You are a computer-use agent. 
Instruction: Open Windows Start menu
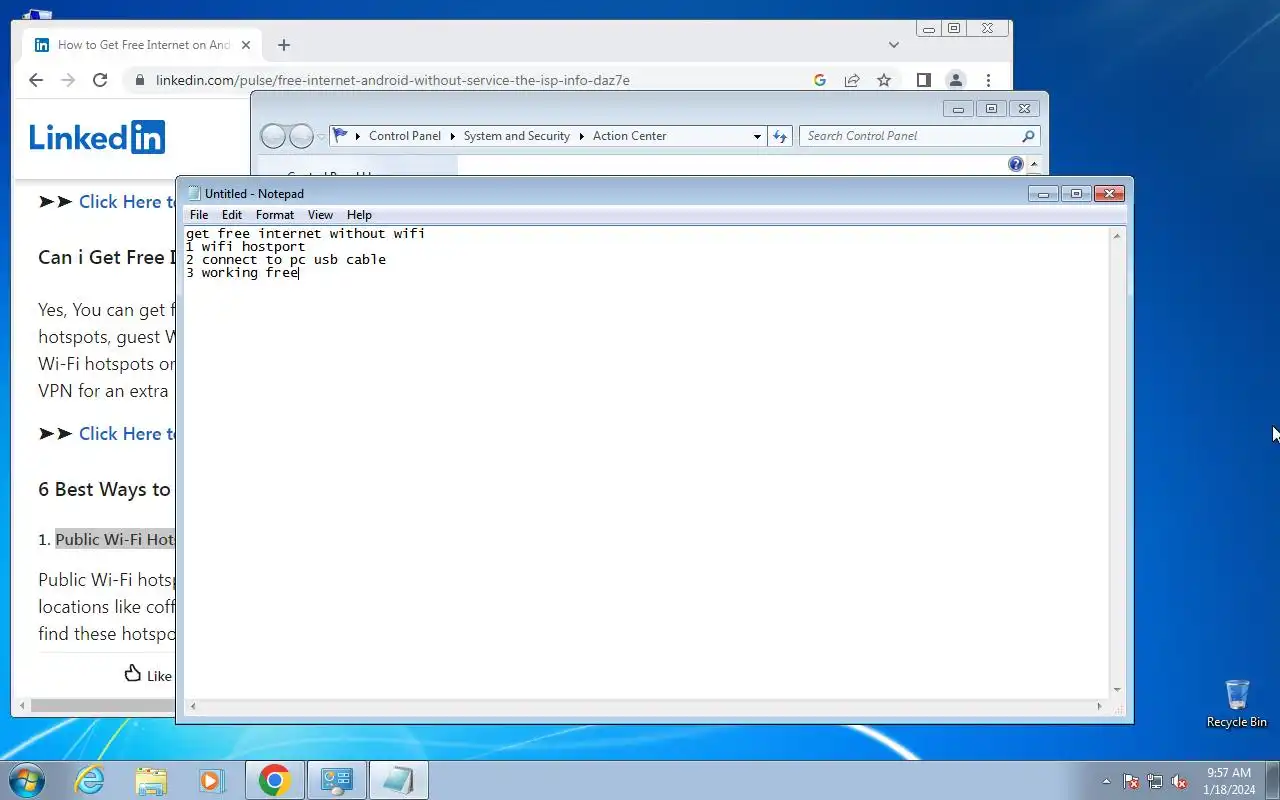(x=27, y=780)
